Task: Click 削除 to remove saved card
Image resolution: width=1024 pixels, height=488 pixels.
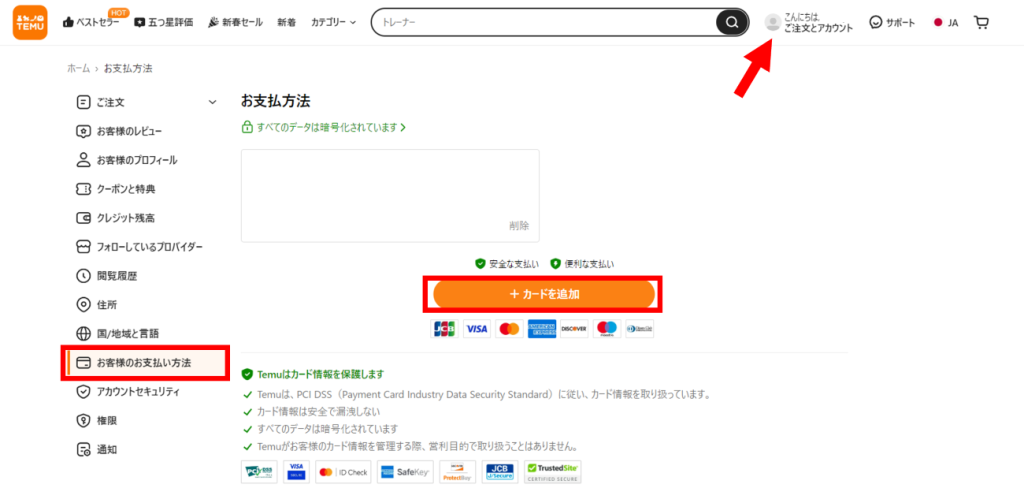Action: pyautogui.click(x=518, y=225)
